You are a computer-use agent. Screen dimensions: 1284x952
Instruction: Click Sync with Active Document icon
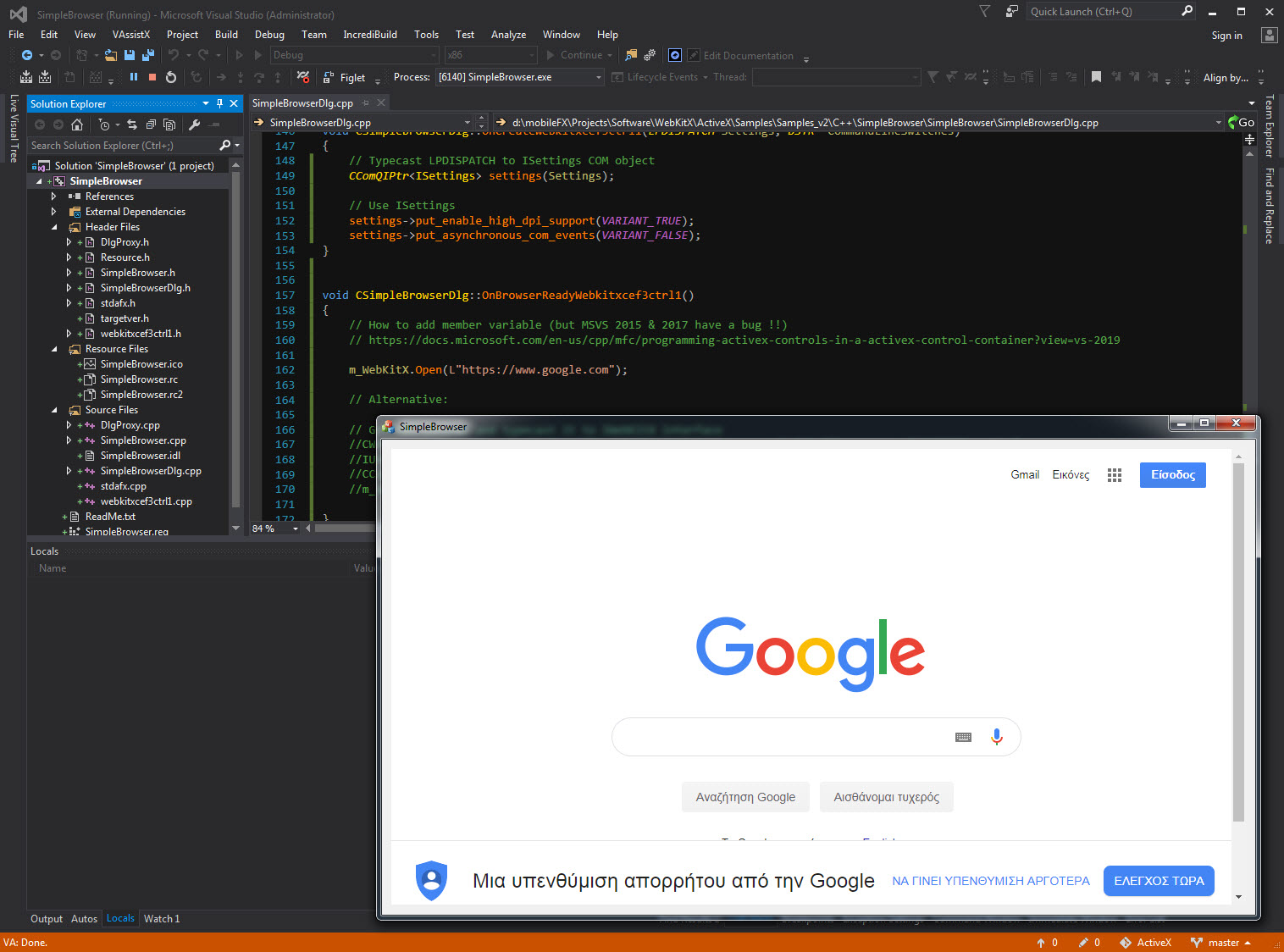pyautogui.click(x=132, y=125)
